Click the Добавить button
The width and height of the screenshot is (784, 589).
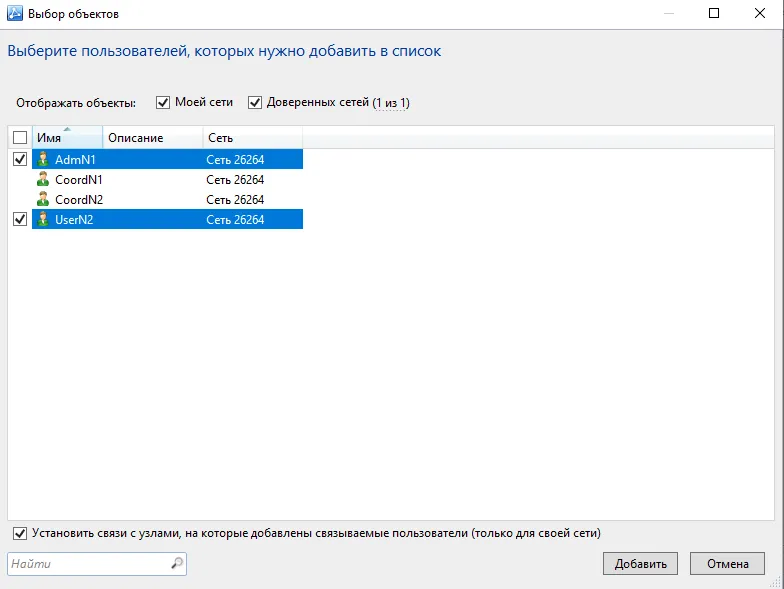click(640, 564)
